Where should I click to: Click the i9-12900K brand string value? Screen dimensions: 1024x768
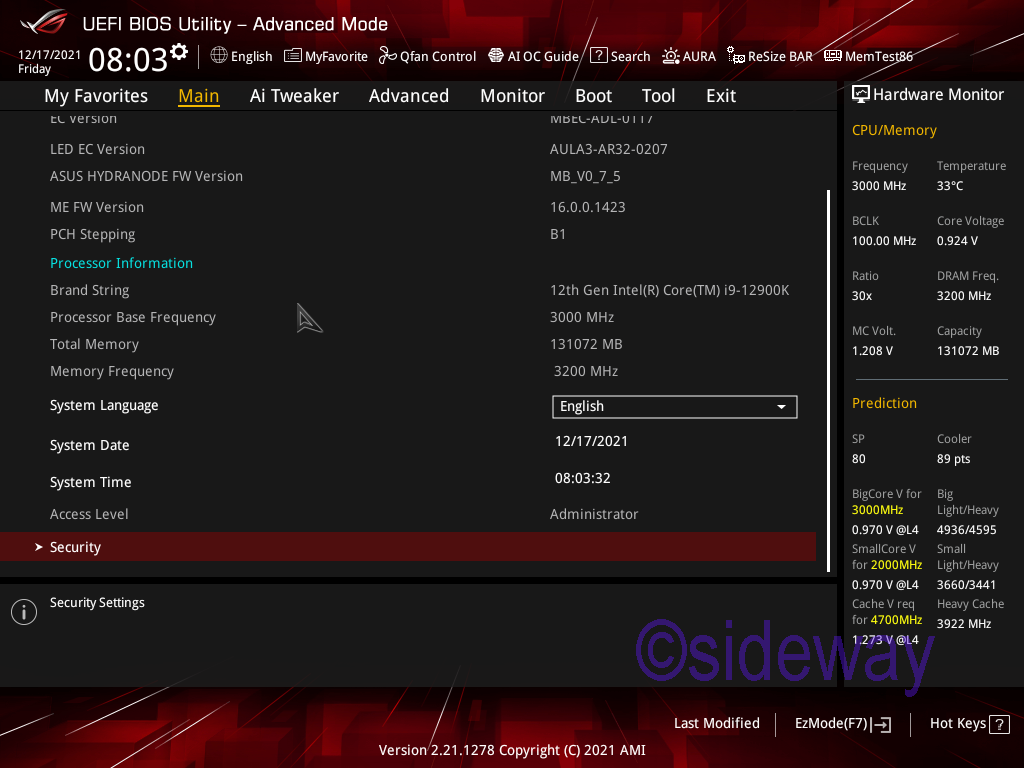pyautogui.click(x=669, y=290)
